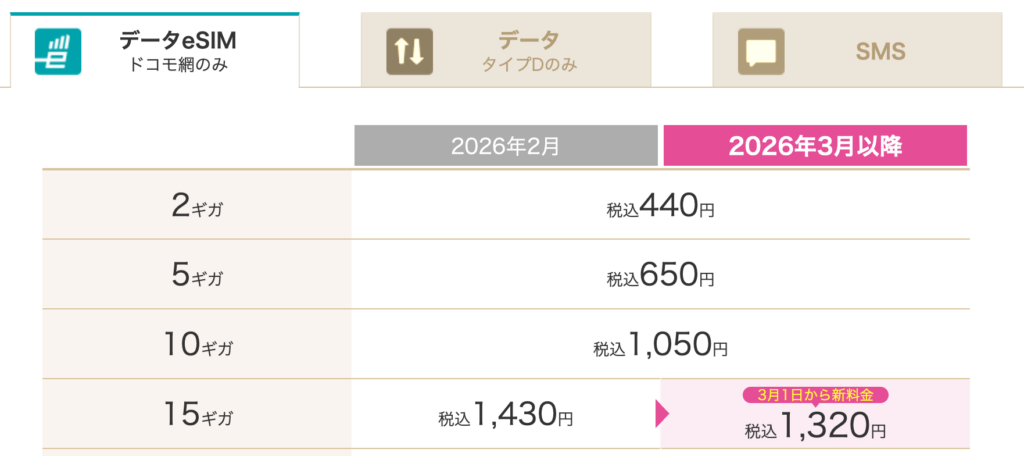Image resolution: width=1024 pixels, height=456 pixels.
Task: Click the 3月1日から新料金 badge
Action: [x=815, y=395]
